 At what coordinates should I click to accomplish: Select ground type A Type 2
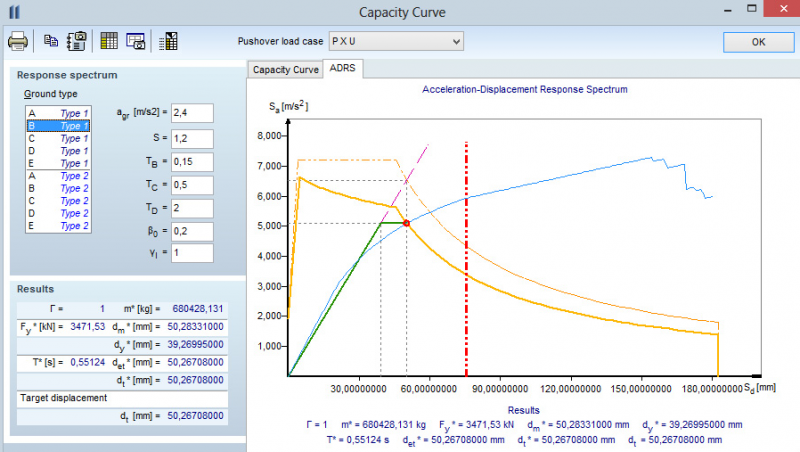tap(58, 176)
